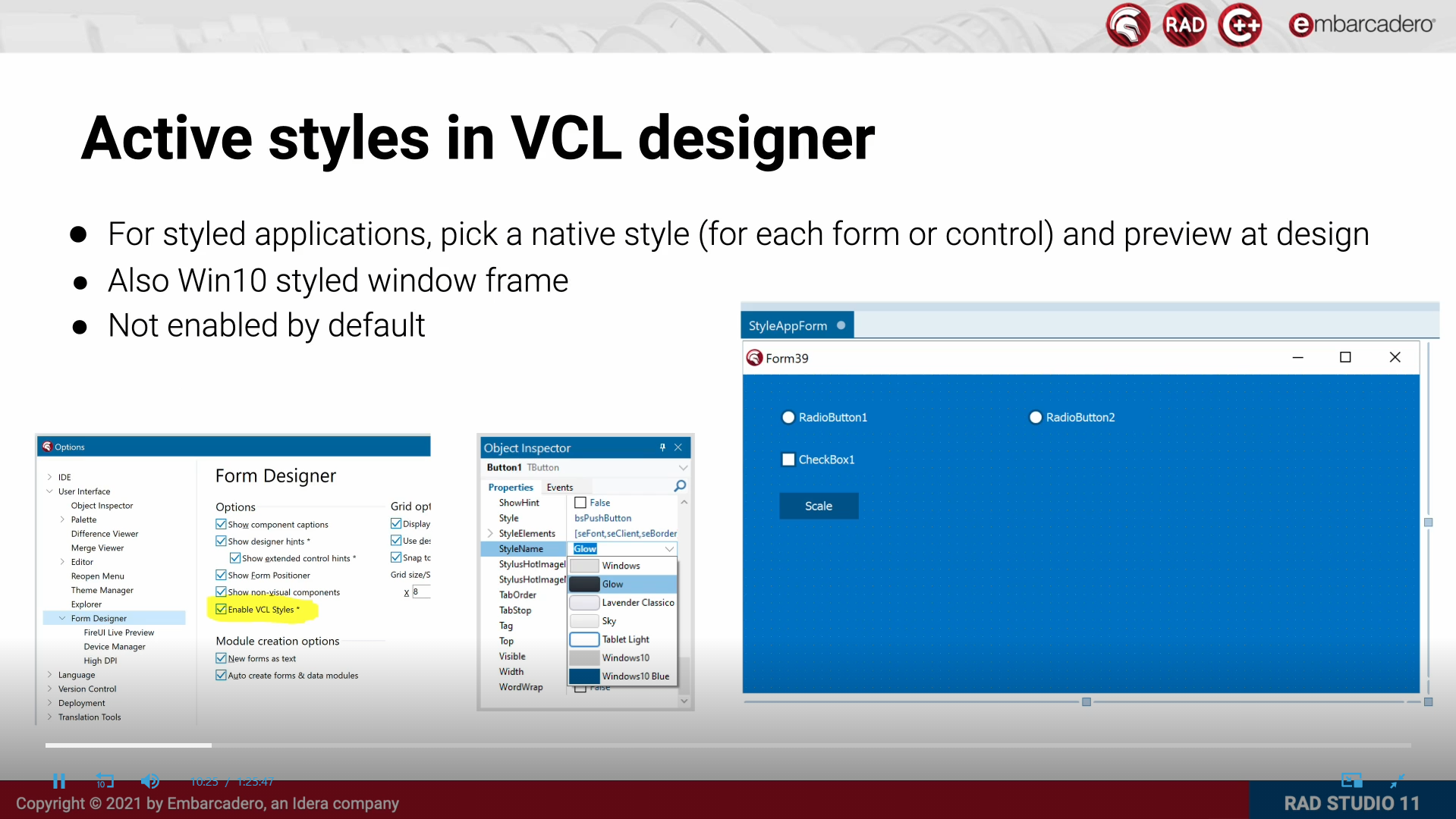Expand the Palette tree node
This screenshot has height=819, width=1456.
[62, 519]
